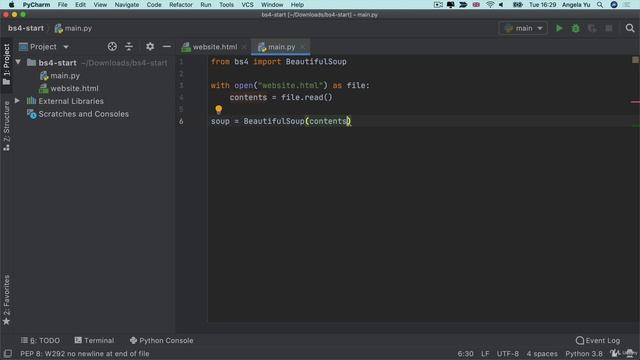640x360 pixels.
Task: Hide the Project panel with minus icon
Action: click(x=167, y=47)
